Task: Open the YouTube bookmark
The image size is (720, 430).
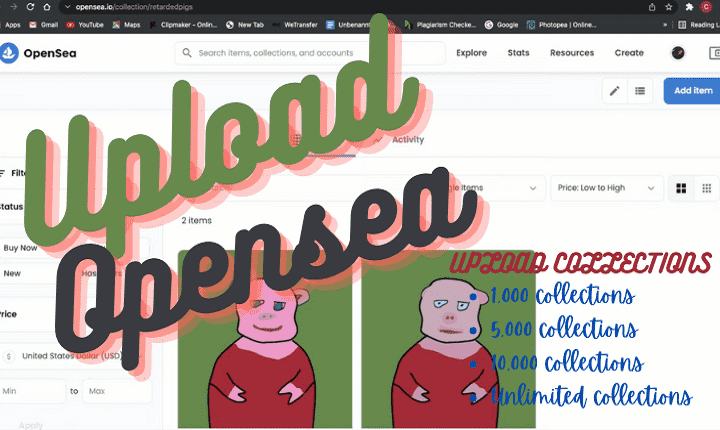Action: point(85,25)
